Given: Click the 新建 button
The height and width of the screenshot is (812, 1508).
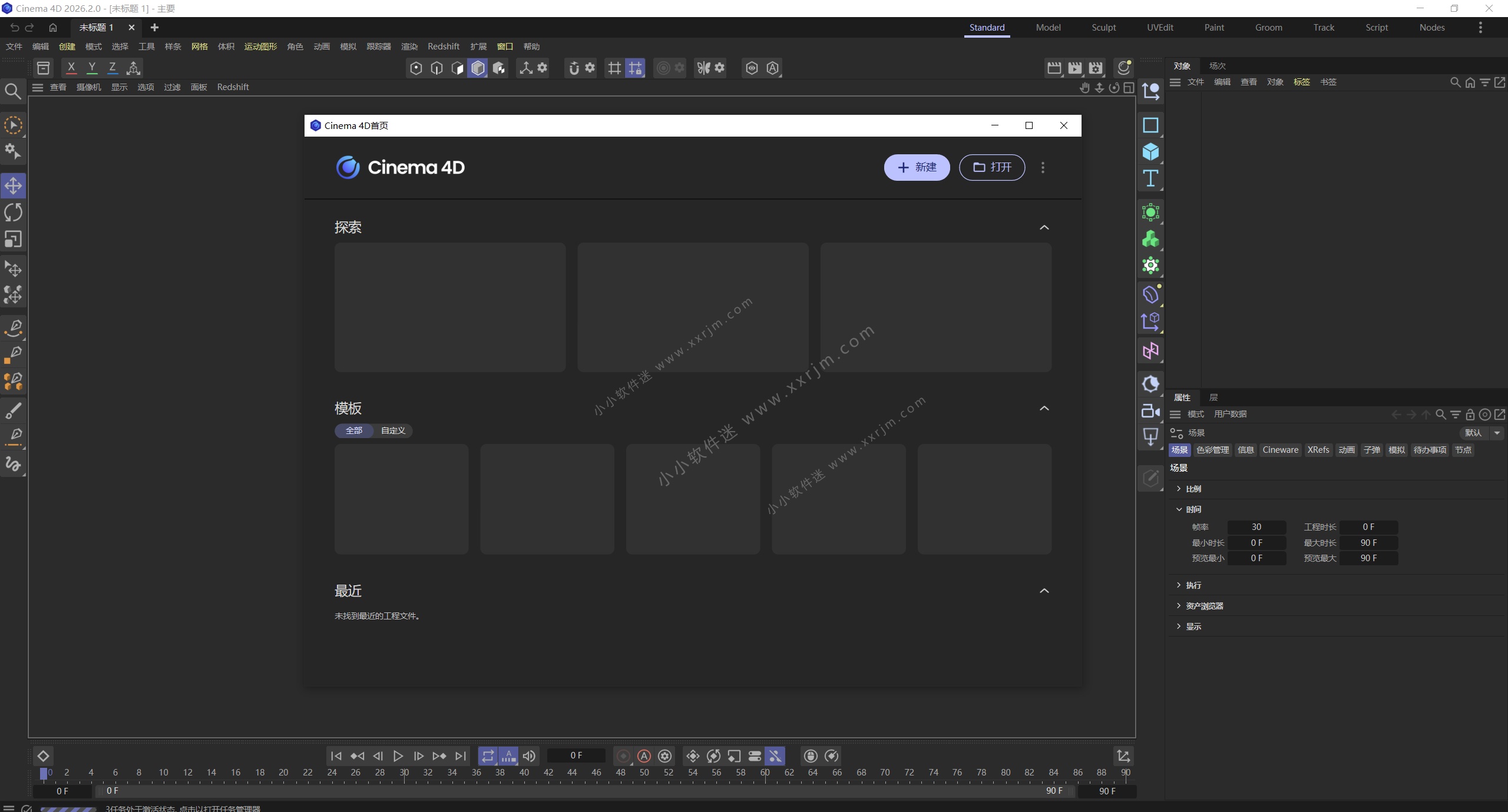Looking at the screenshot, I should (x=917, y=167).
